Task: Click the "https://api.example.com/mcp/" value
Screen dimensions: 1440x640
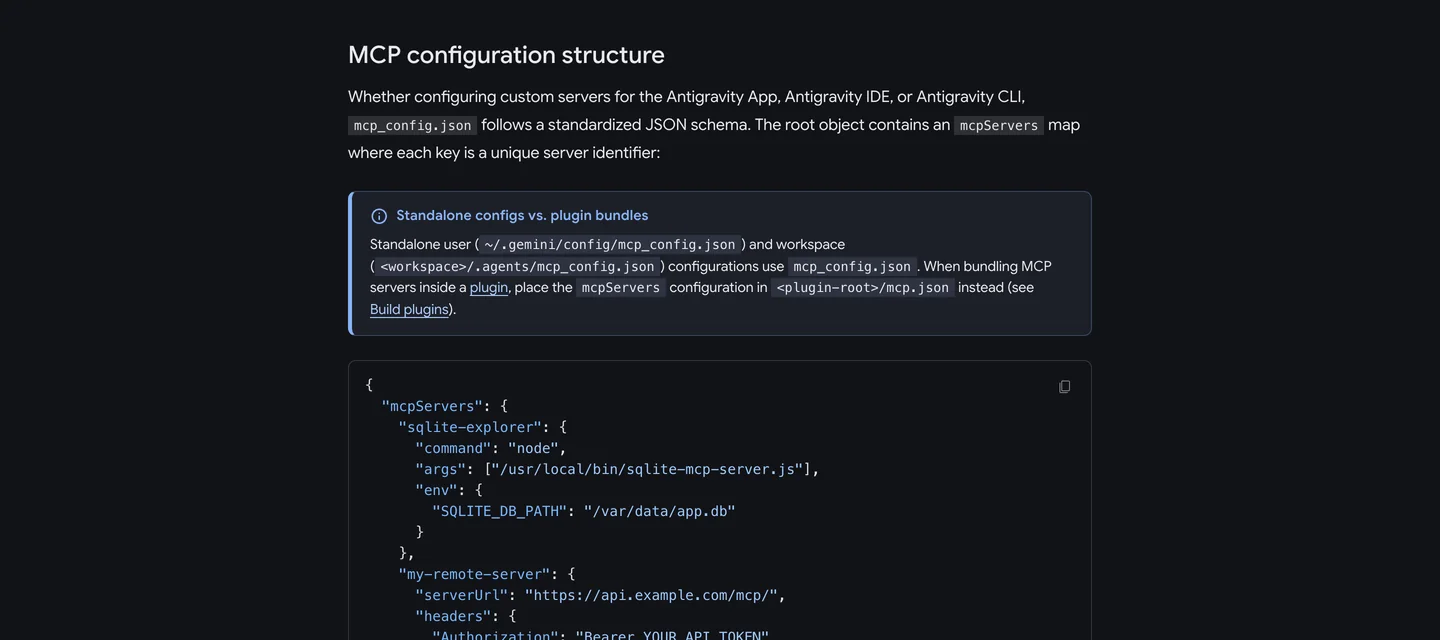Action: (651, 595)
